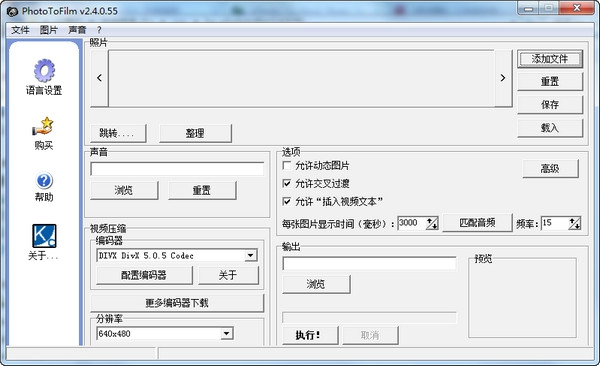Close the PhotoToFilm window
Image resolution: width=600 pixels, height=366 pixels.
(577, 8)
